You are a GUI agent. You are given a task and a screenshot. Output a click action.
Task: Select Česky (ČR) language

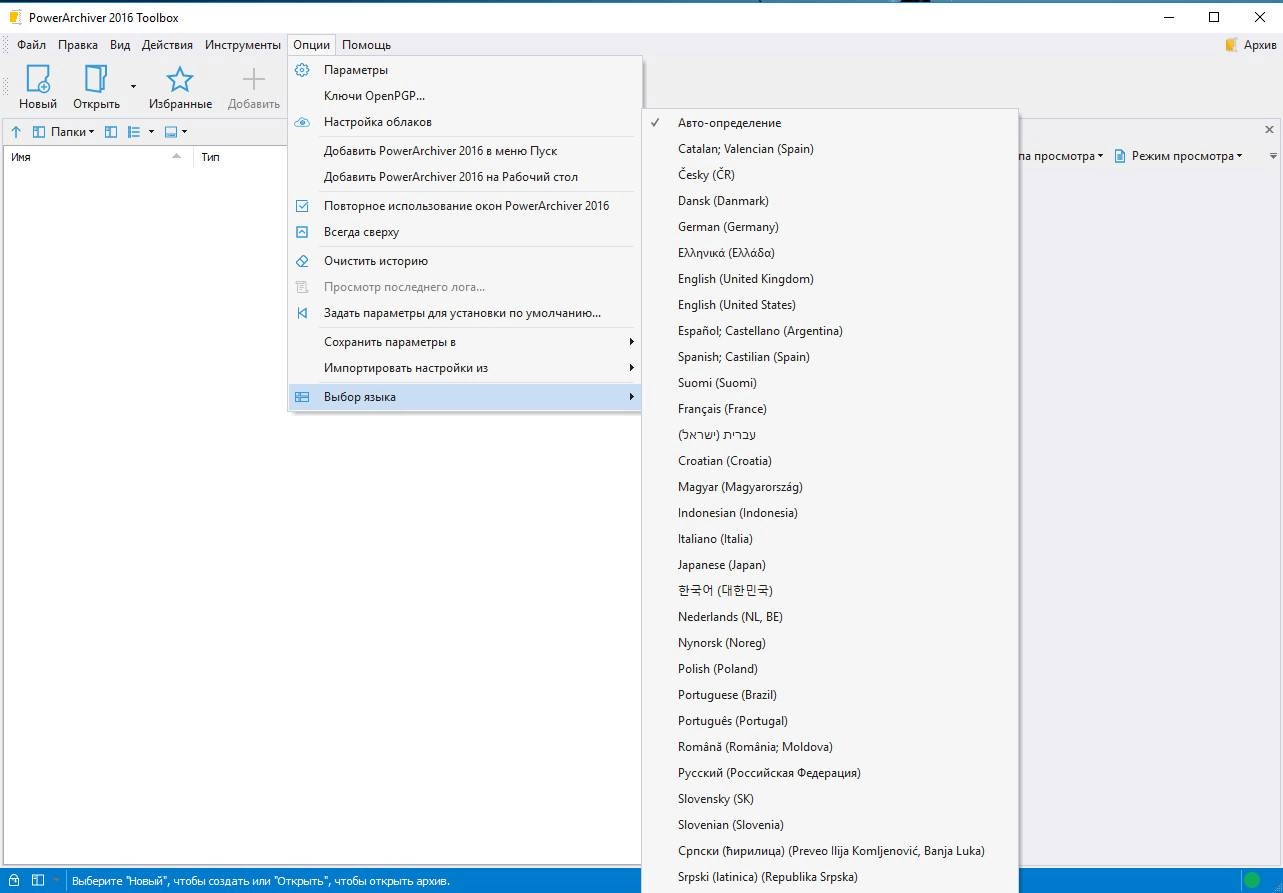pyautogui.click(x=830, y=175)
